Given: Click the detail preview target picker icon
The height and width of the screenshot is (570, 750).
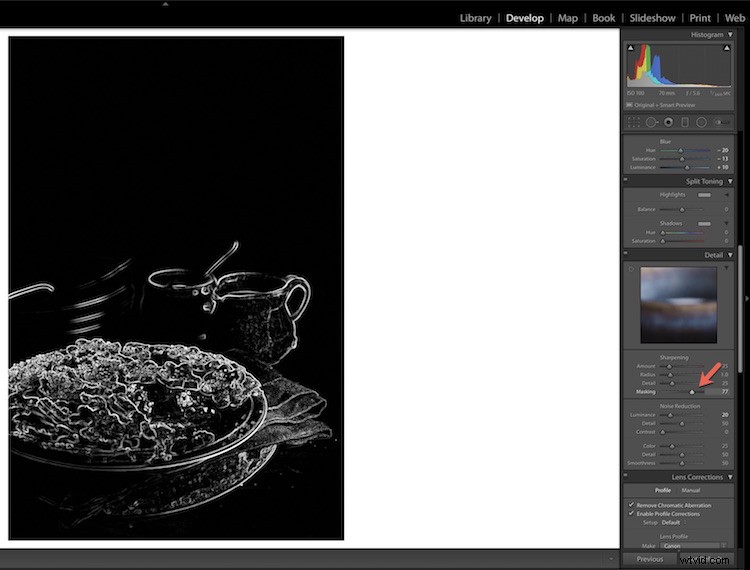Looking at the screenshot, I should [631, 269].
